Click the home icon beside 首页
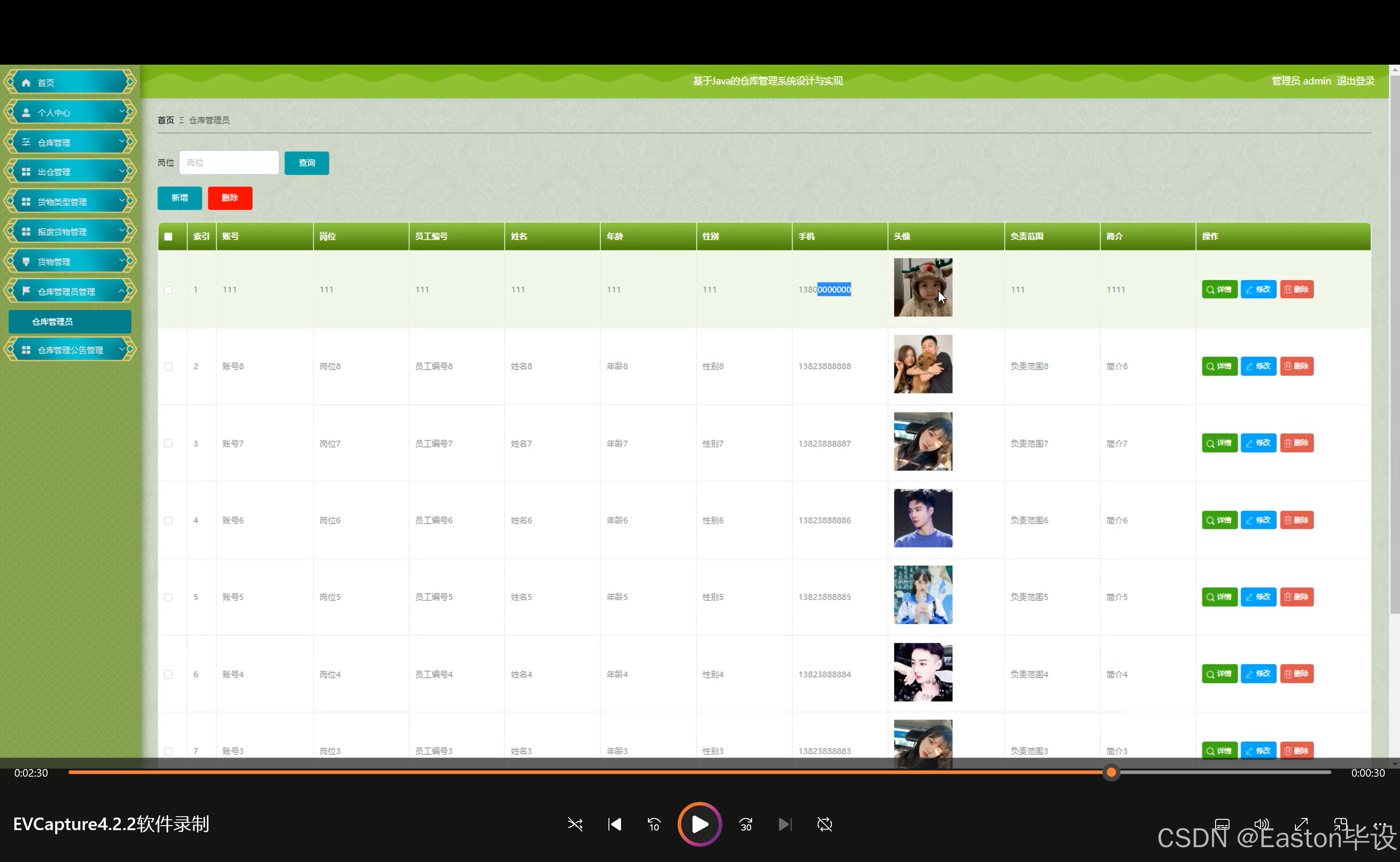The height and width of the screenshot is (862, 1400). pos(26,83)
